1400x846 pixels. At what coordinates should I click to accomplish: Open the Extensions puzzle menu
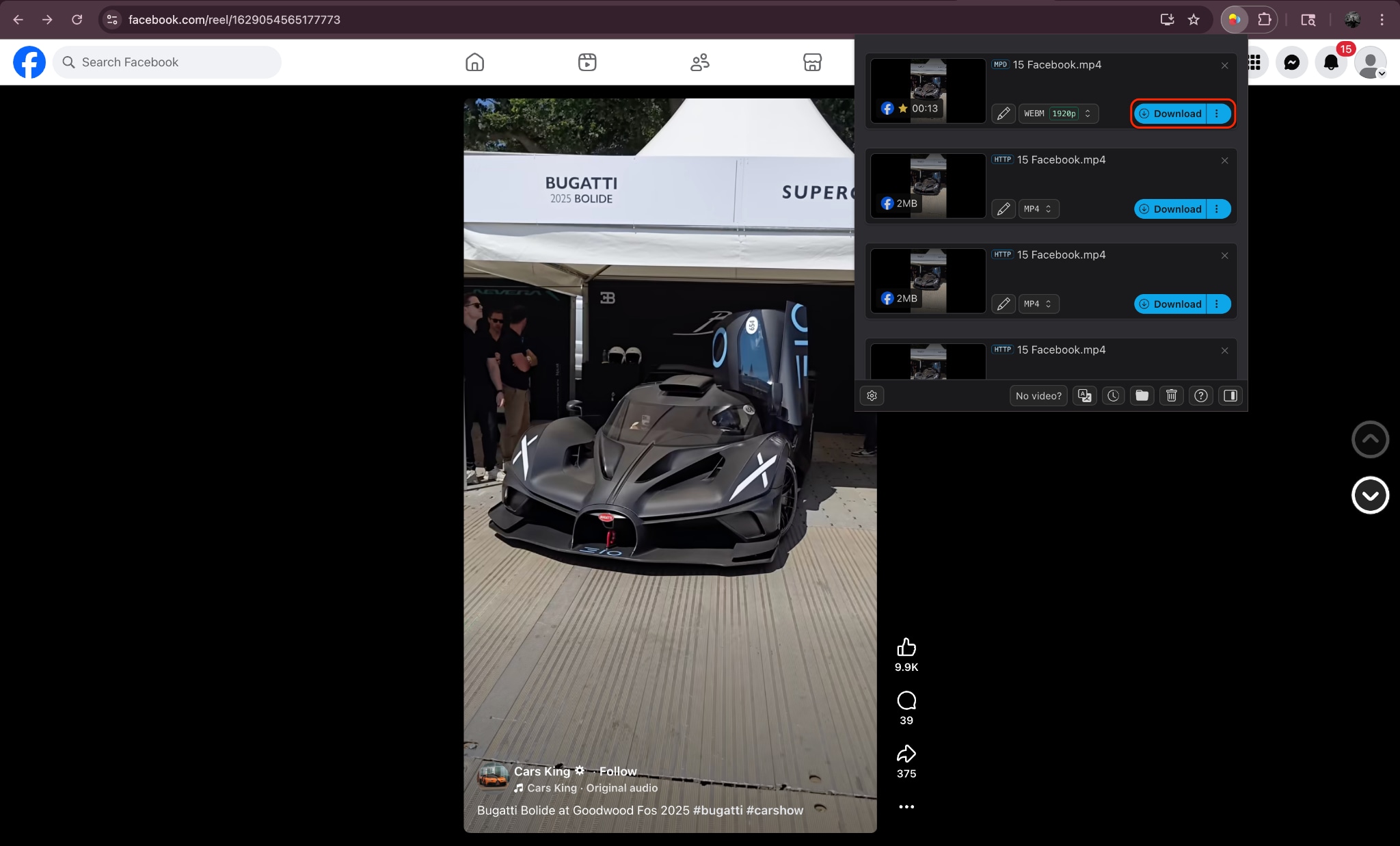tap(1265, 20)
